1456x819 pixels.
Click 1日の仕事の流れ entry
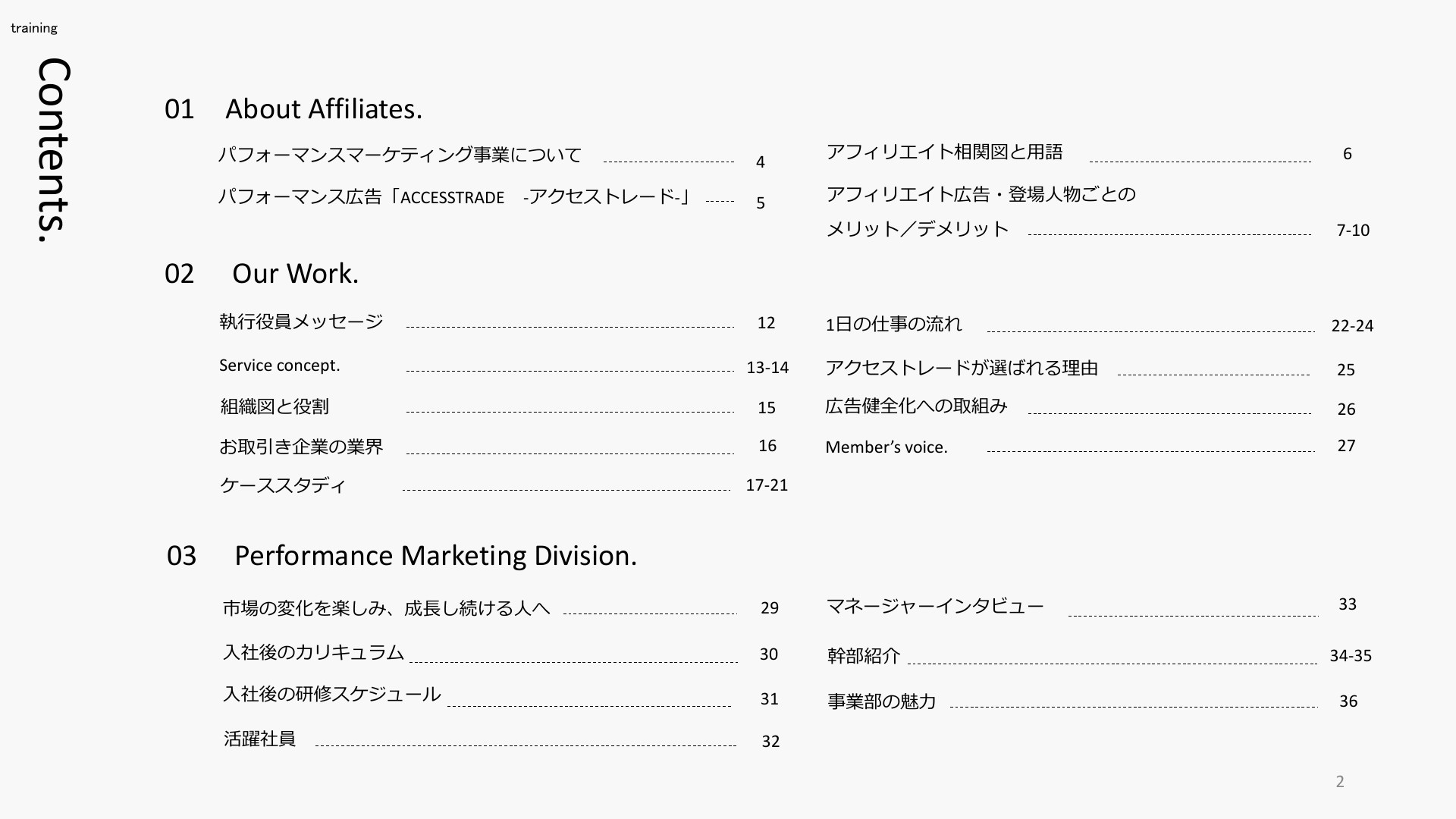[x=893, y=325]
